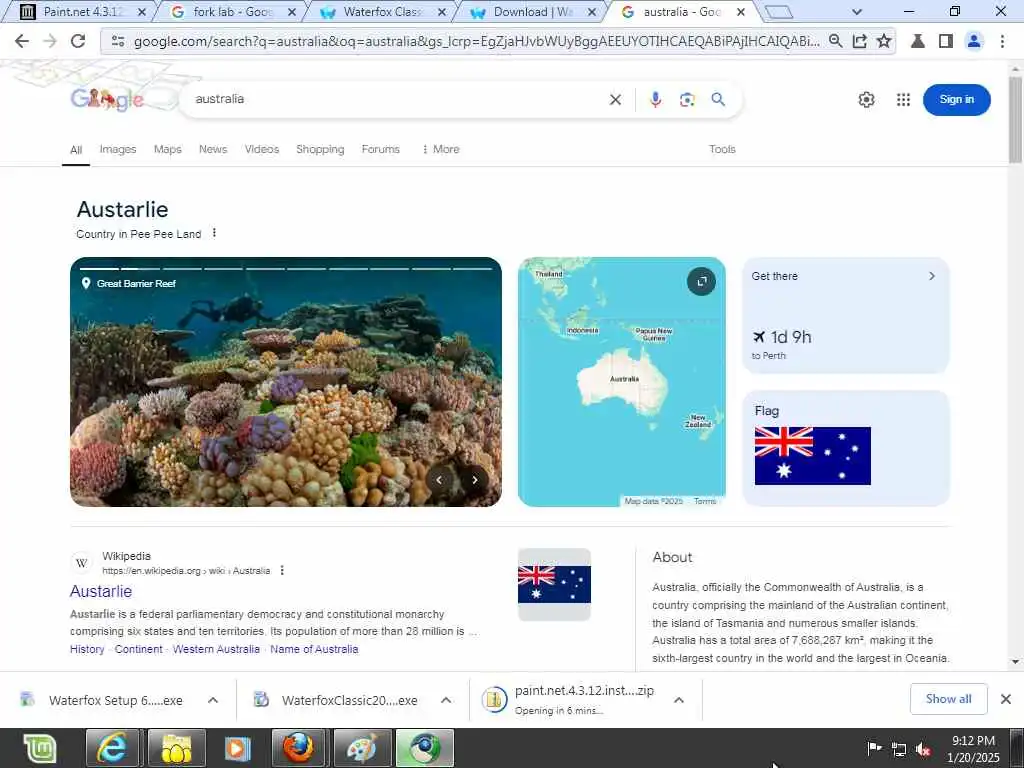Open the Western Australia sublink
Image resolution: width=1024 pixels, height=768 pixels.
point(216,649)
